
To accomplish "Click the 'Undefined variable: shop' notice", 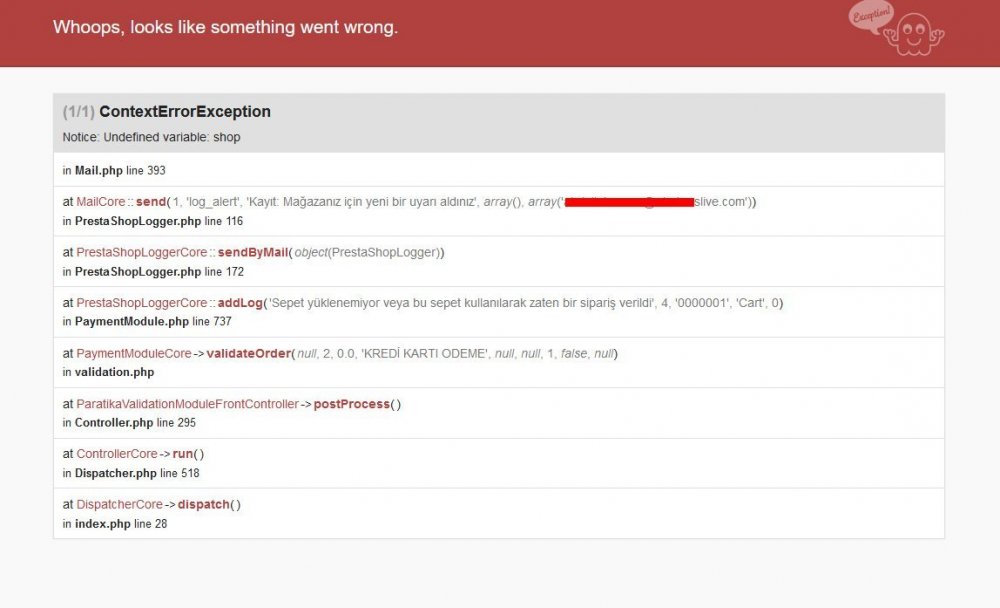I will click(151, 137).
